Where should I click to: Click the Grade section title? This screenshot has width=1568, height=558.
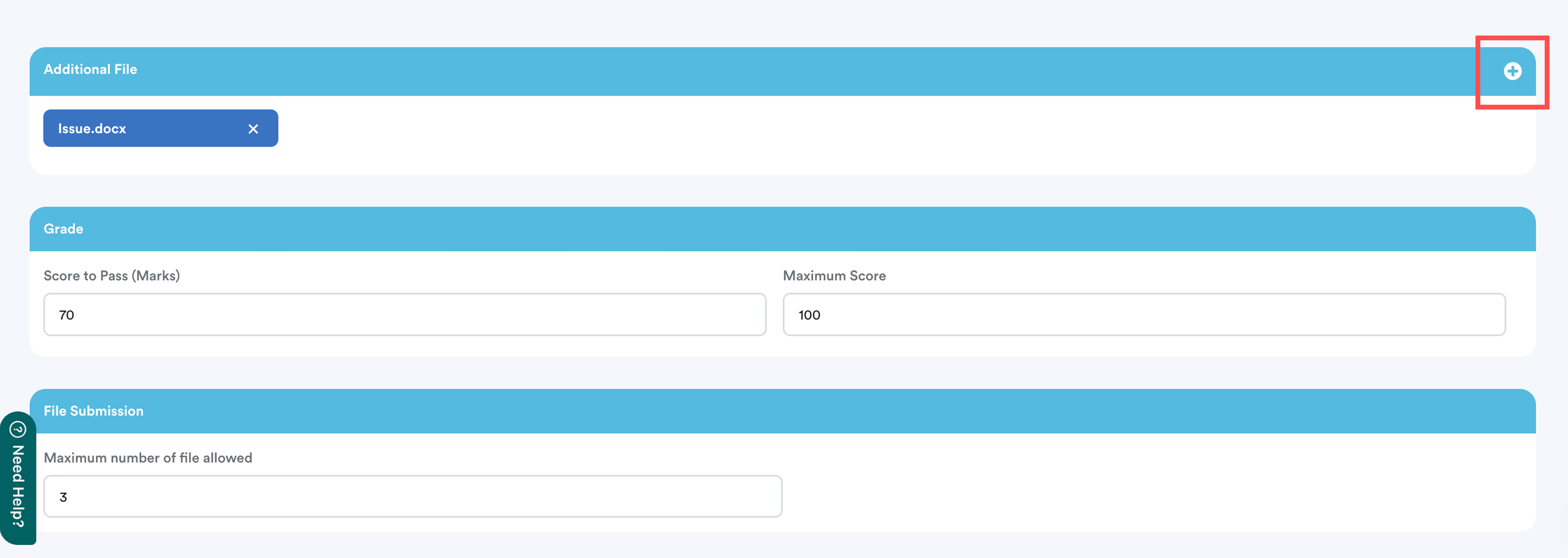coord(63,229)
